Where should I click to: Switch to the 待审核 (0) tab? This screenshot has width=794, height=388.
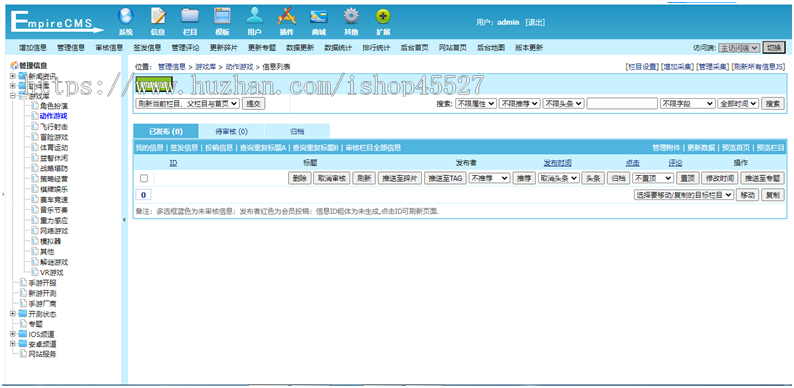tap(231, 131)
